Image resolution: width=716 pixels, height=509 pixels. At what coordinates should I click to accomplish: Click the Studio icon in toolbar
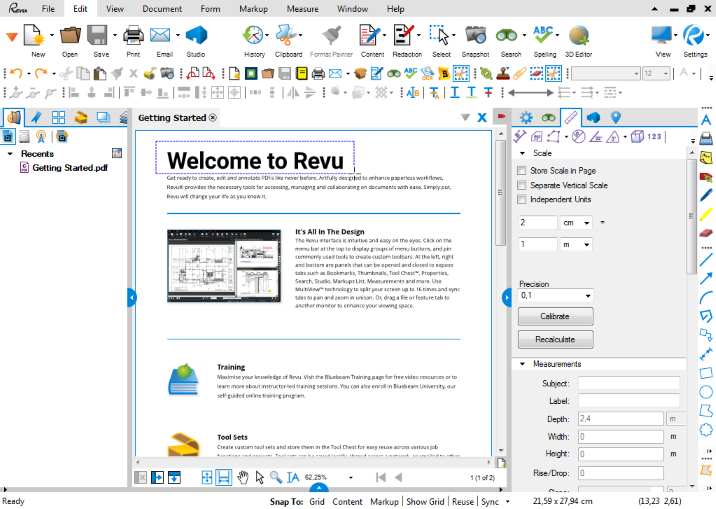coord(196,37)
